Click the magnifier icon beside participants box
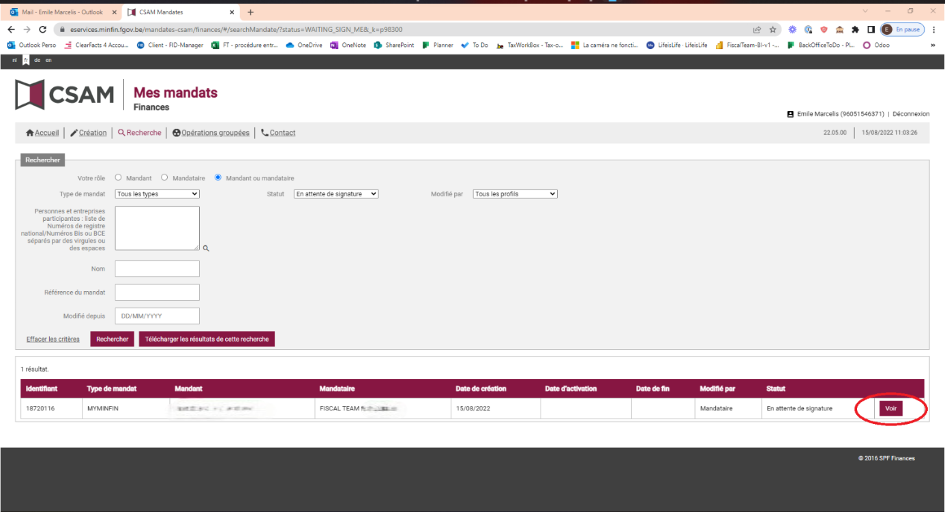This screenshot has height=512, width=945. pos(206,247)
